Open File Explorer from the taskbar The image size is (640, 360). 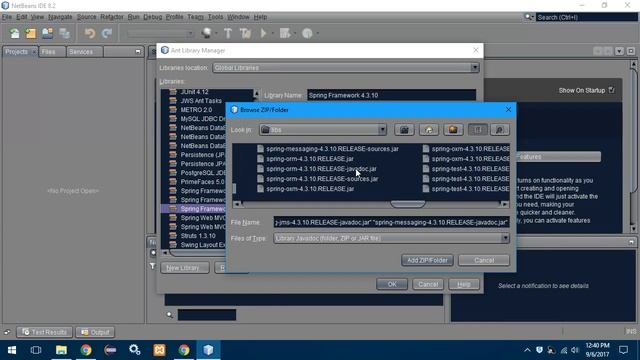tap(61, 350)
